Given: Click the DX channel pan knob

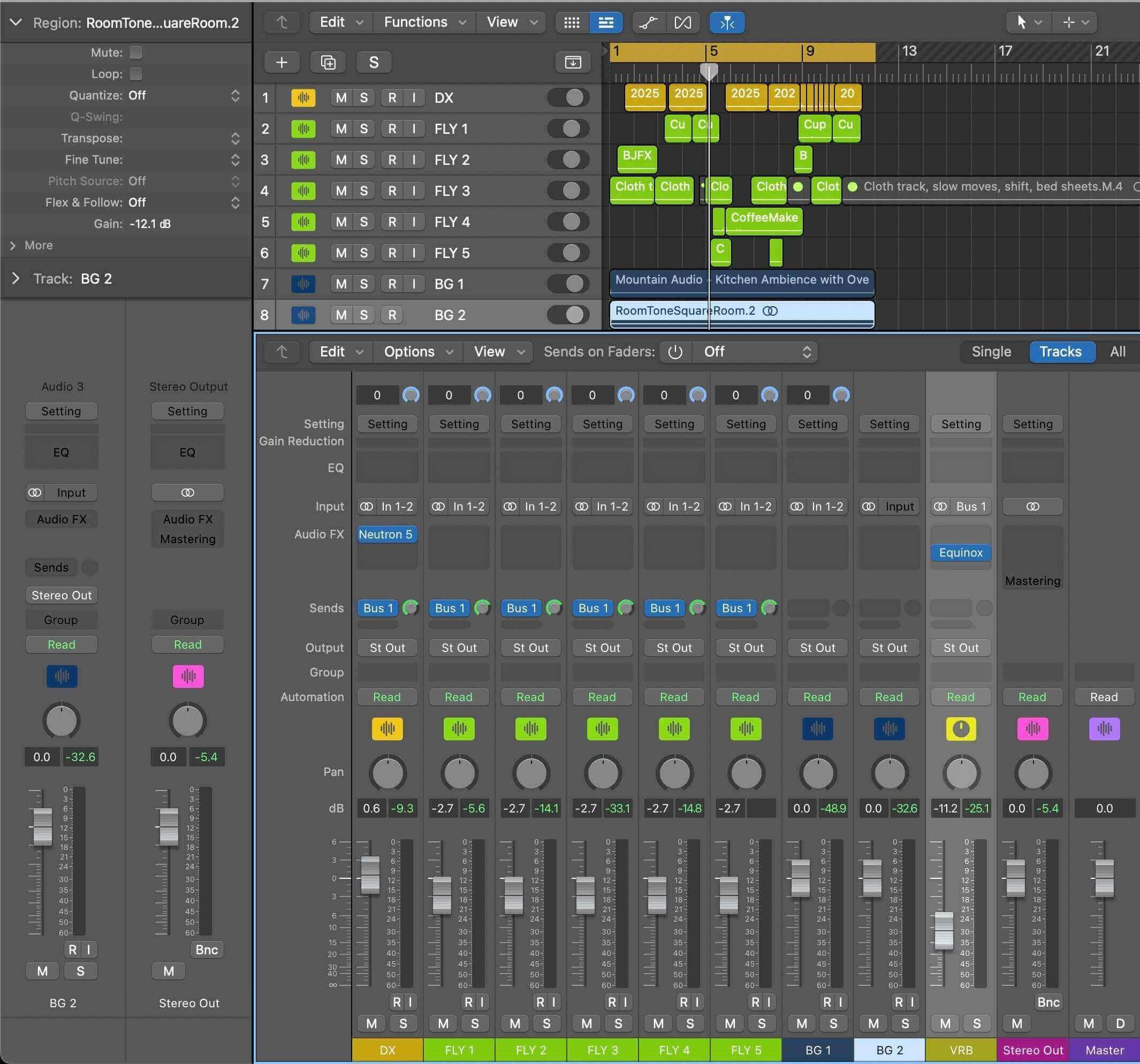Looking at the screenshot, I should pyautogui.click(x=387, y=773).
